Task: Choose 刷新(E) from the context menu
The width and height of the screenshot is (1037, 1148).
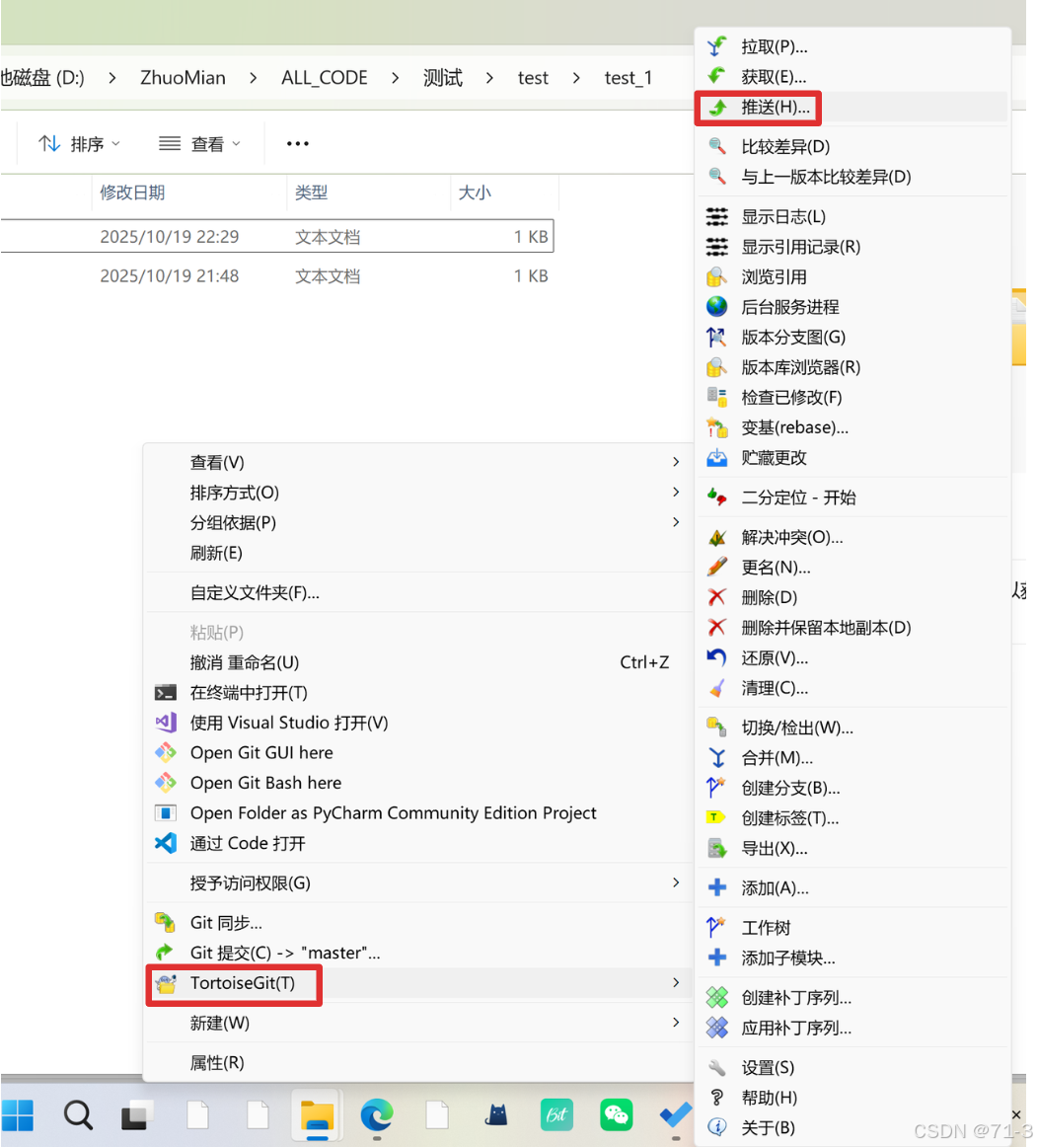Action: pos(216,553)
